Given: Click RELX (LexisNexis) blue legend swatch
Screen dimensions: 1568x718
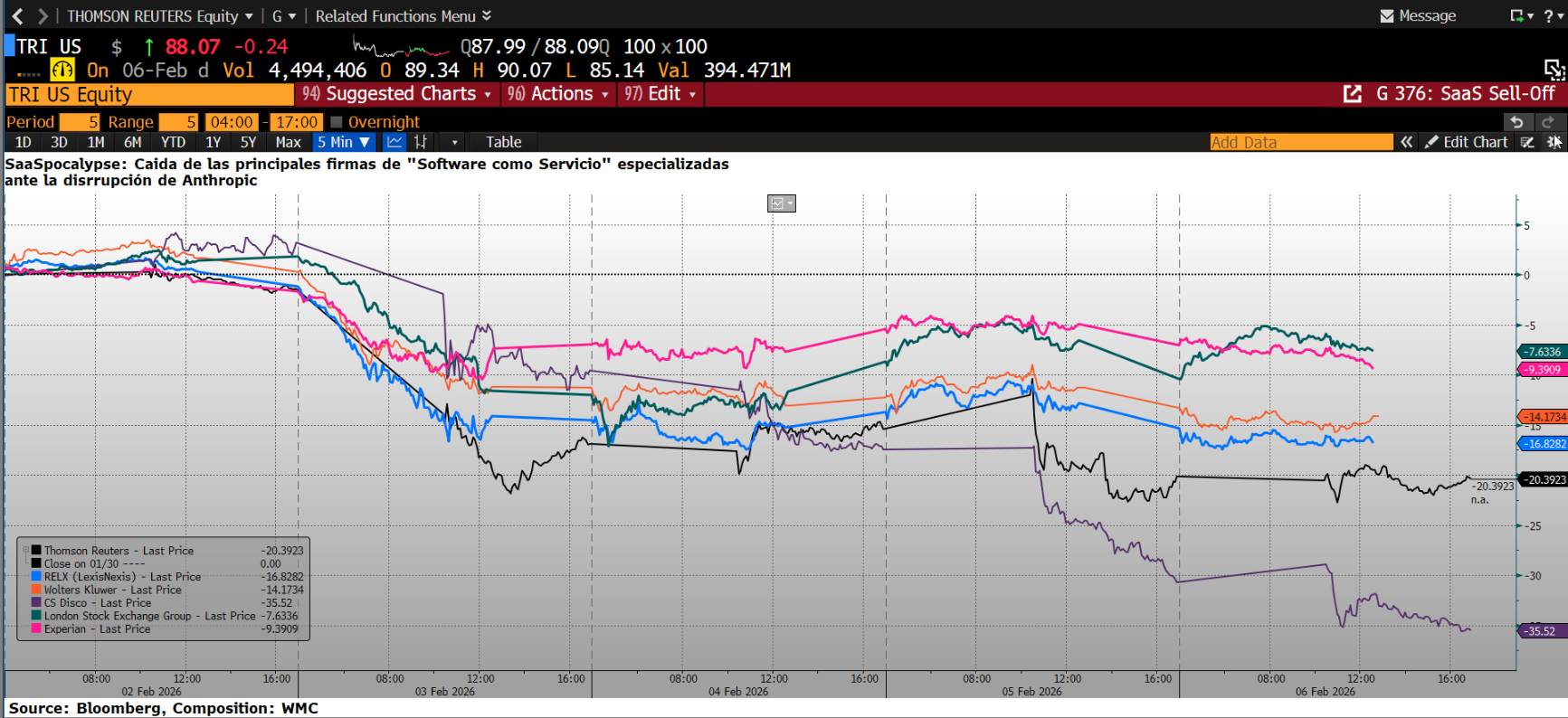Looking at the screenshot, I should 36,576.
